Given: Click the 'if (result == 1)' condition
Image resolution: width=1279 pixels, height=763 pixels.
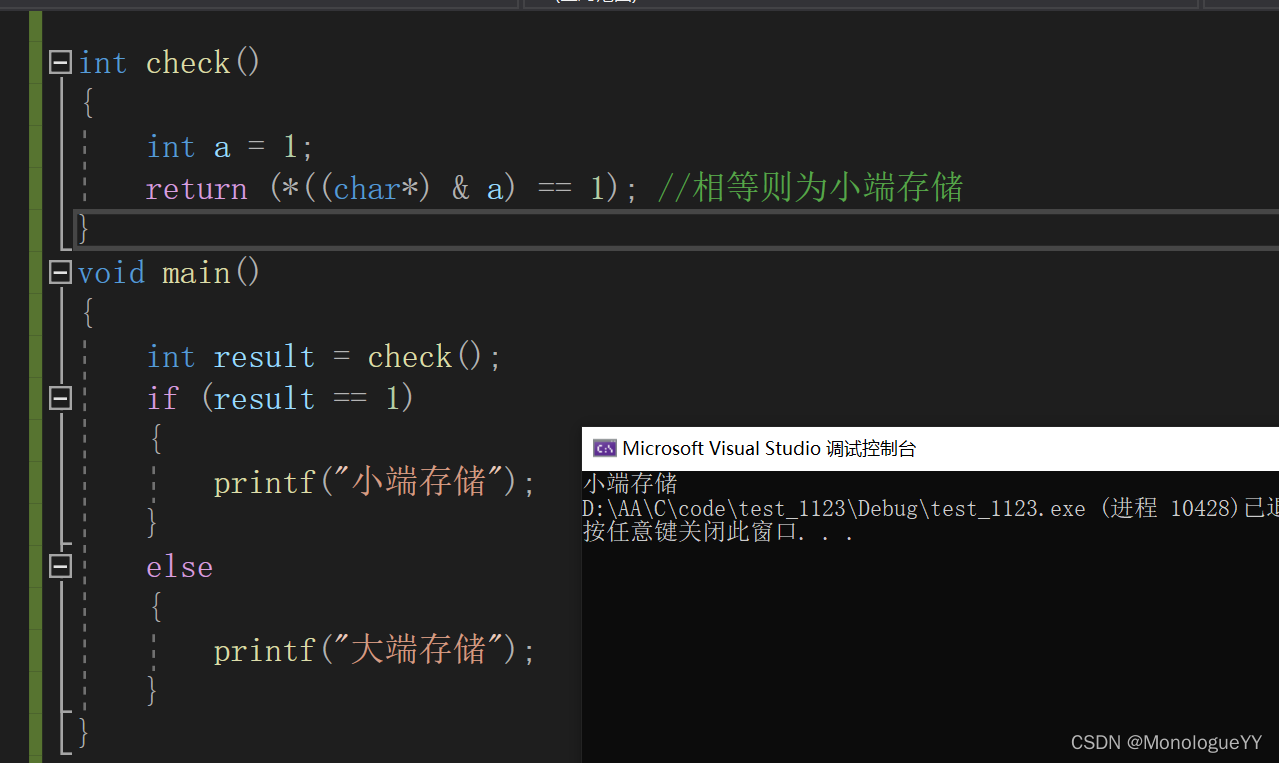Looking at the screenshot, I should pyautogui.click(x=280, y=399).
